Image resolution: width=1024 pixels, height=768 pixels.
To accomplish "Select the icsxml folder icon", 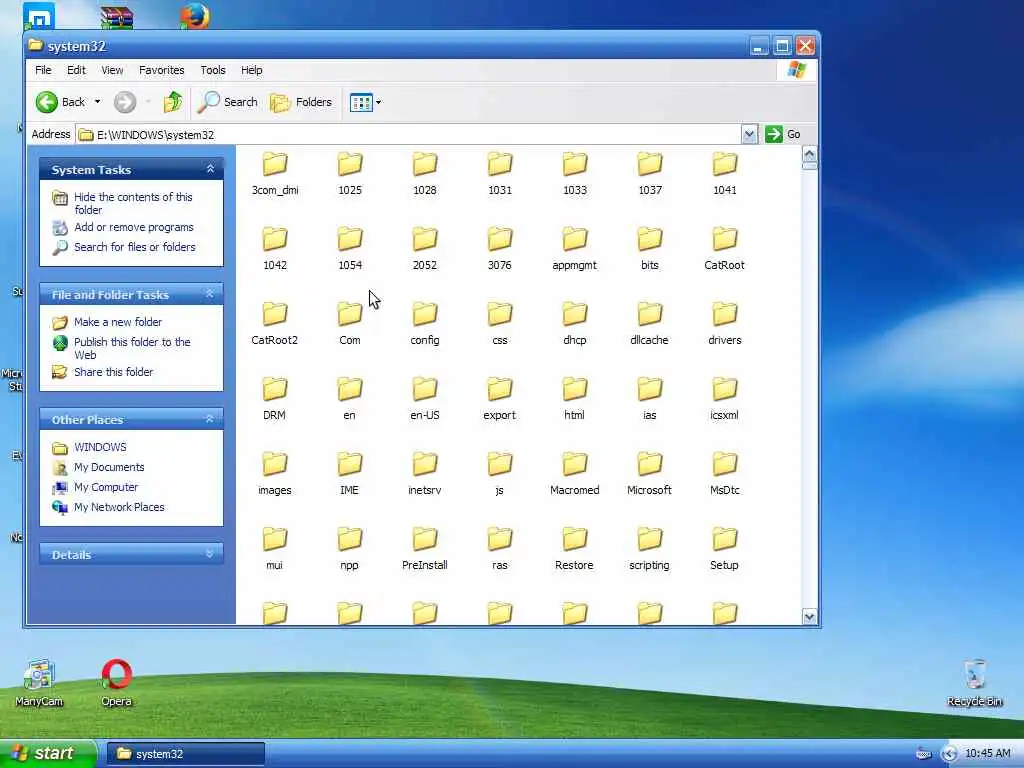I will (x=724, y=389).
